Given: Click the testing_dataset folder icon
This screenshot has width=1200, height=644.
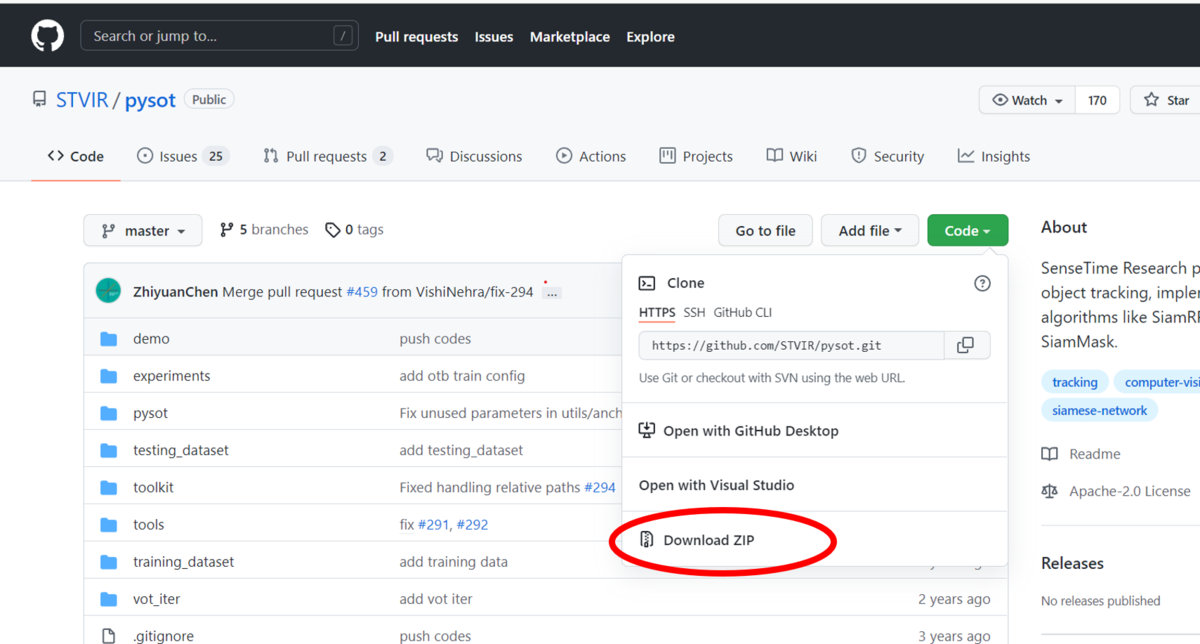Looking at the screenshot, I should pos(109,450).
